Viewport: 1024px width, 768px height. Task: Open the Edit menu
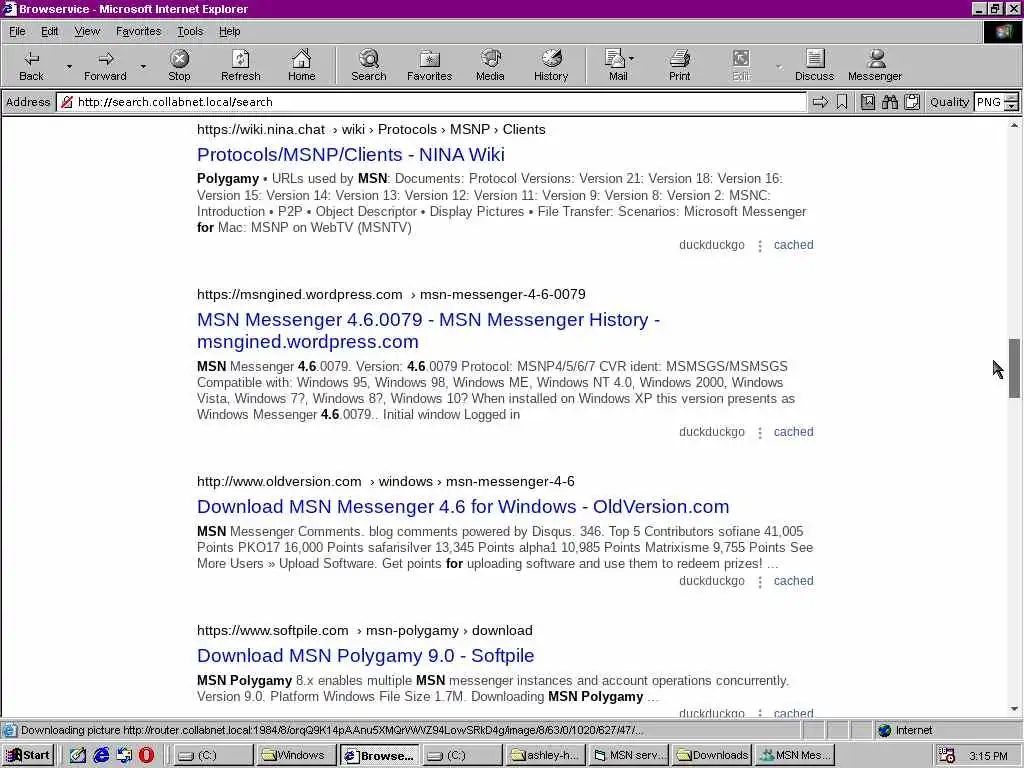pos(50,31)
